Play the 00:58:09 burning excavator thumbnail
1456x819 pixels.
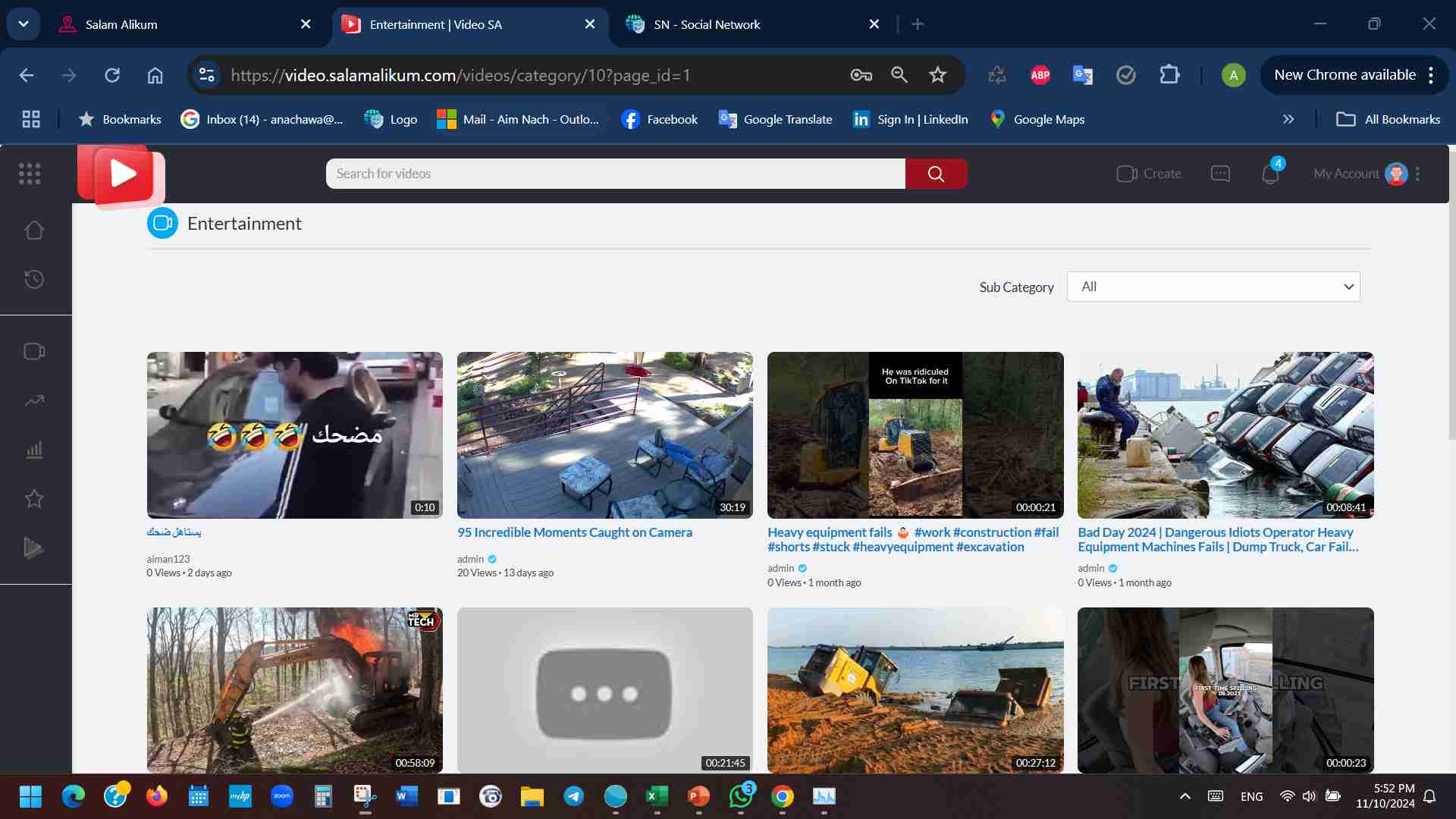[294, 690]
